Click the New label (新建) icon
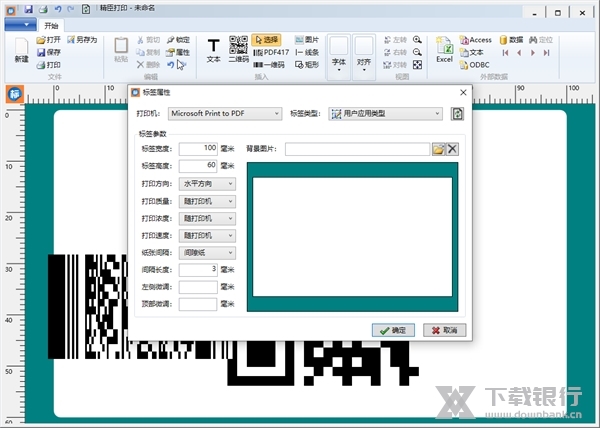This screenshot has height=428, width=600. click(21, 50)
